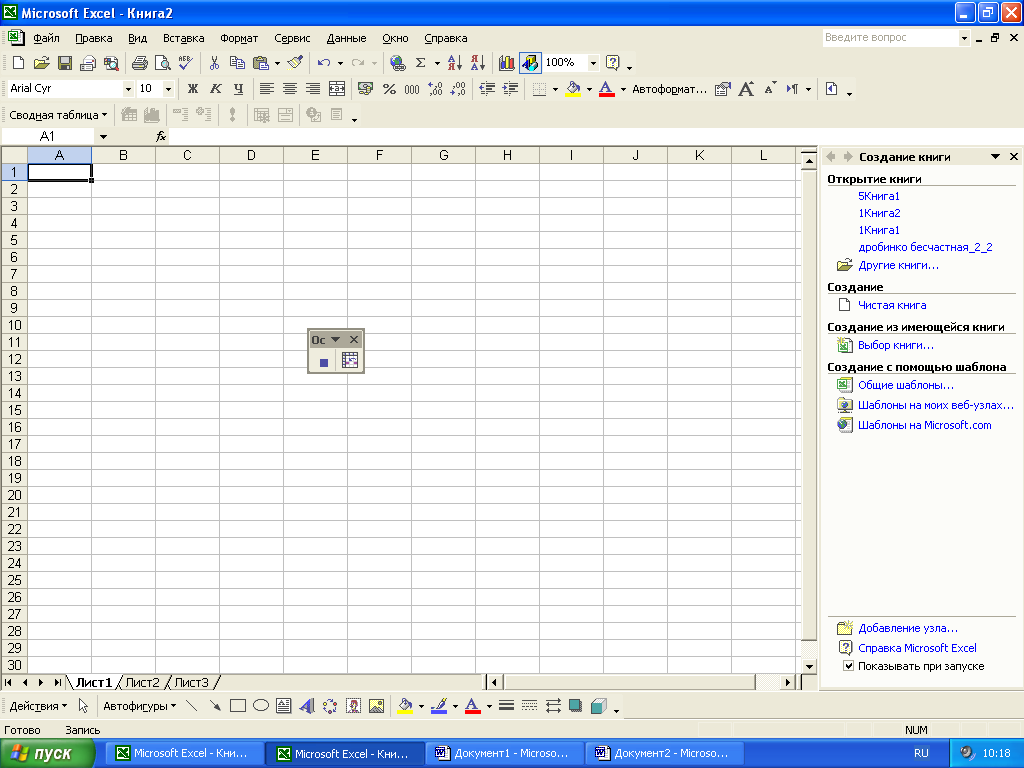Click 'Другие книги...' link
The height and width of the screenshot is (768, 1024).
[898, 265]
